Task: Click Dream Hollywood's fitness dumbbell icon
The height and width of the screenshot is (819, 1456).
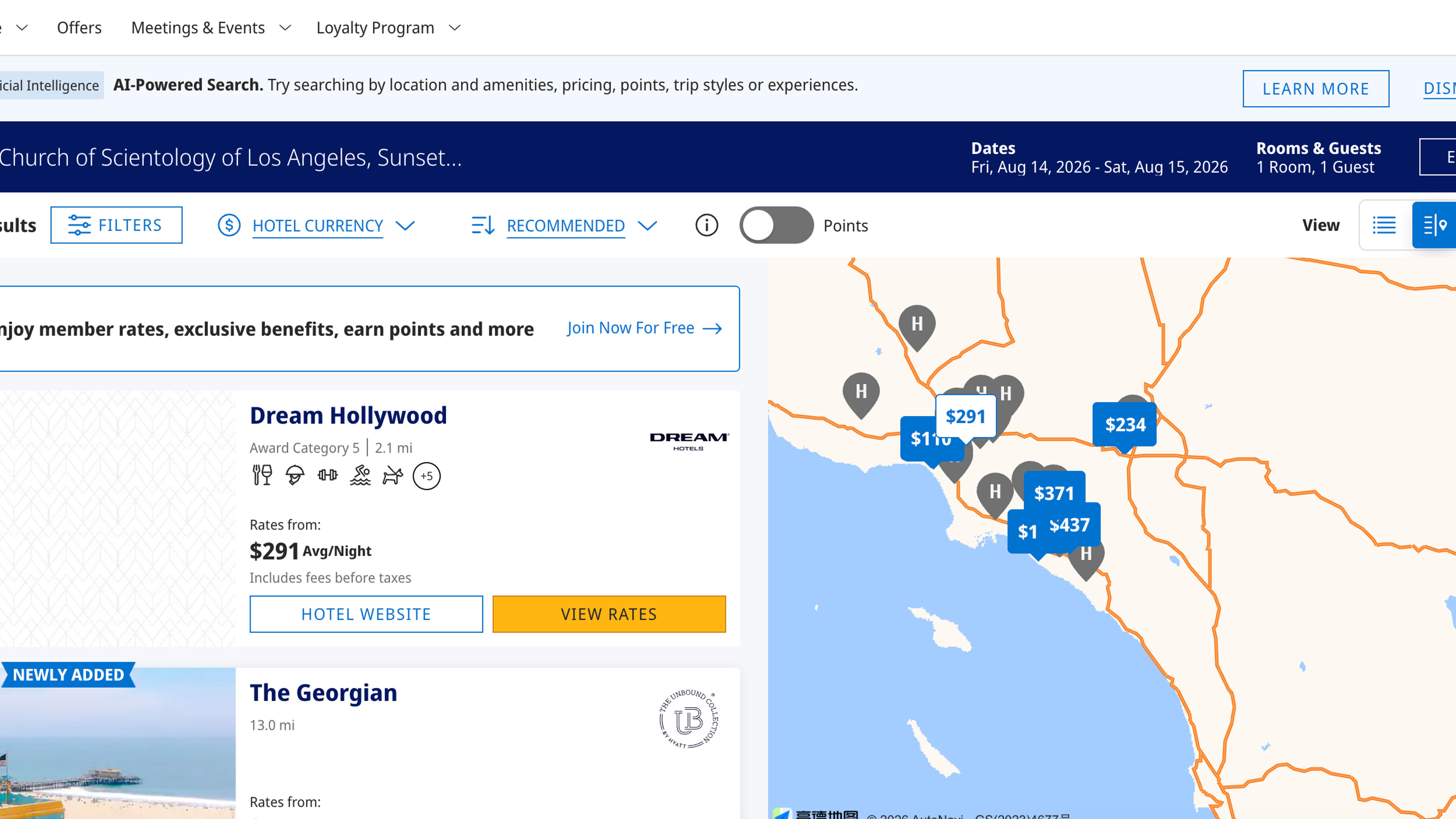Action: 327,475
